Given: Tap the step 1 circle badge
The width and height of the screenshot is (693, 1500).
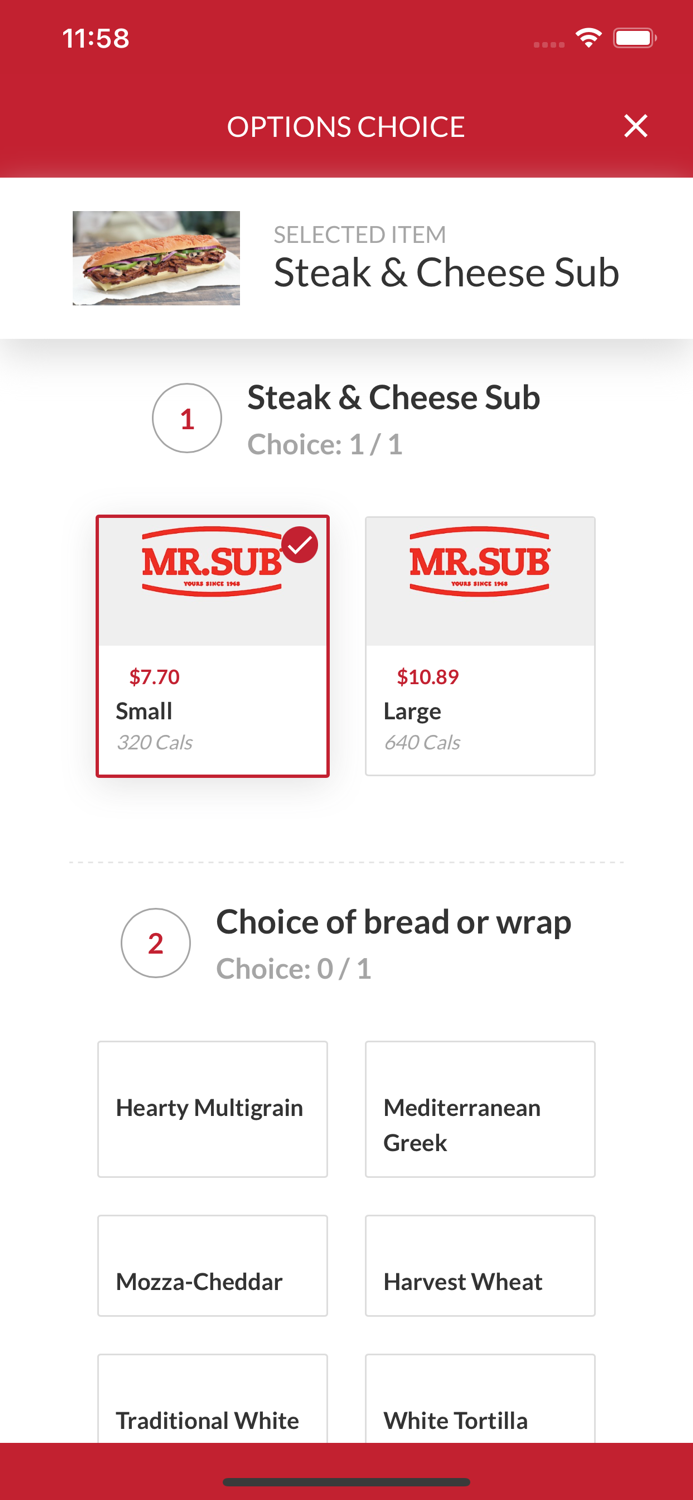Looking at the screenshot, I should click(187, 418).
